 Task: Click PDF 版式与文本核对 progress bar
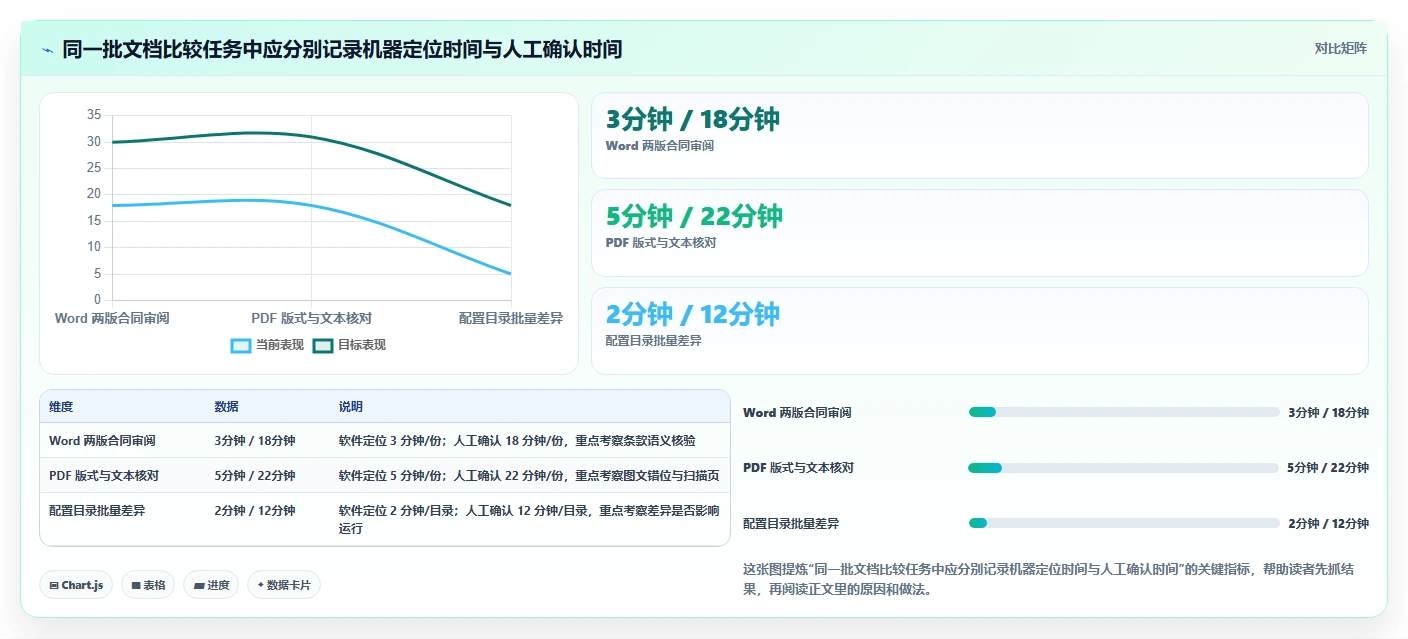pos(1123,468)
